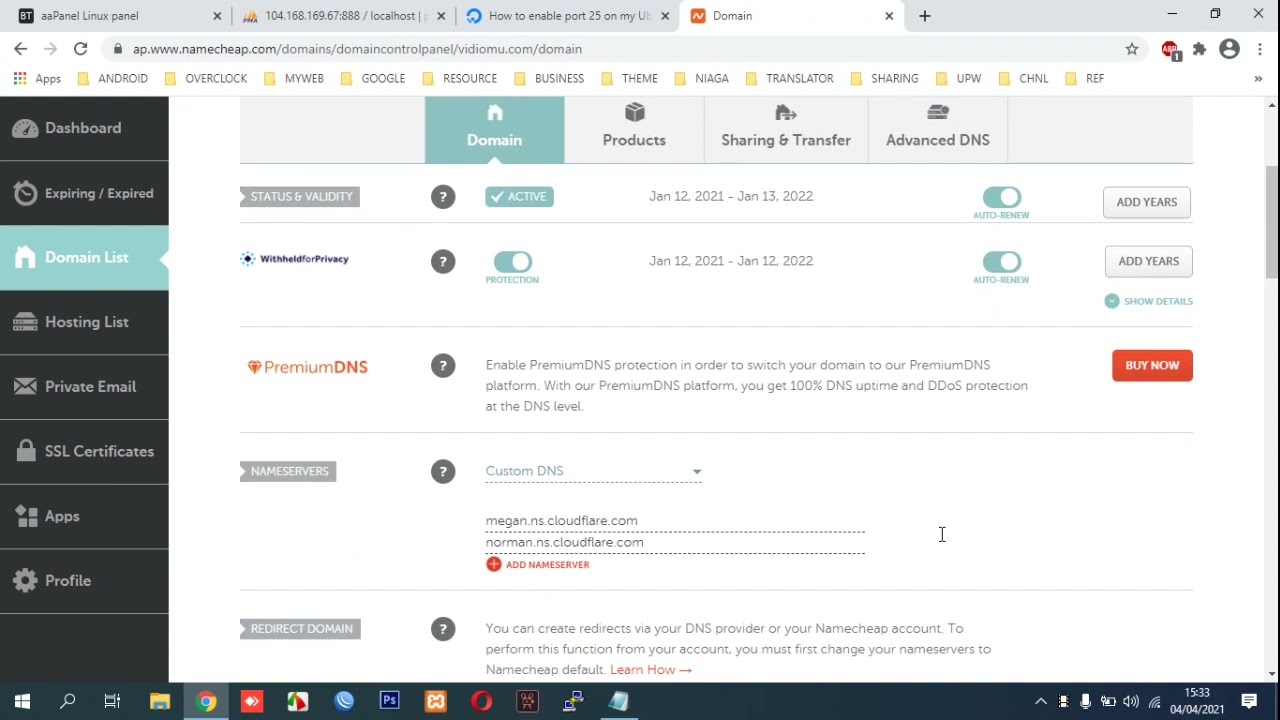
Task: Click help icon for Redirect Domain
Action: [x=443, y=629]
